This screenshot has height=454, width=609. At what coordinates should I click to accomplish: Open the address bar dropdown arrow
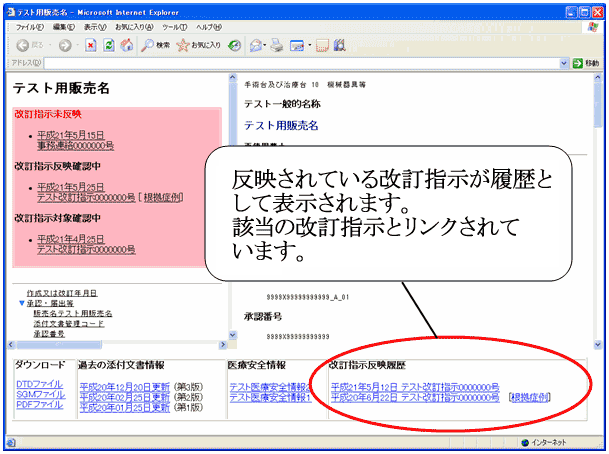pos(564,63)
